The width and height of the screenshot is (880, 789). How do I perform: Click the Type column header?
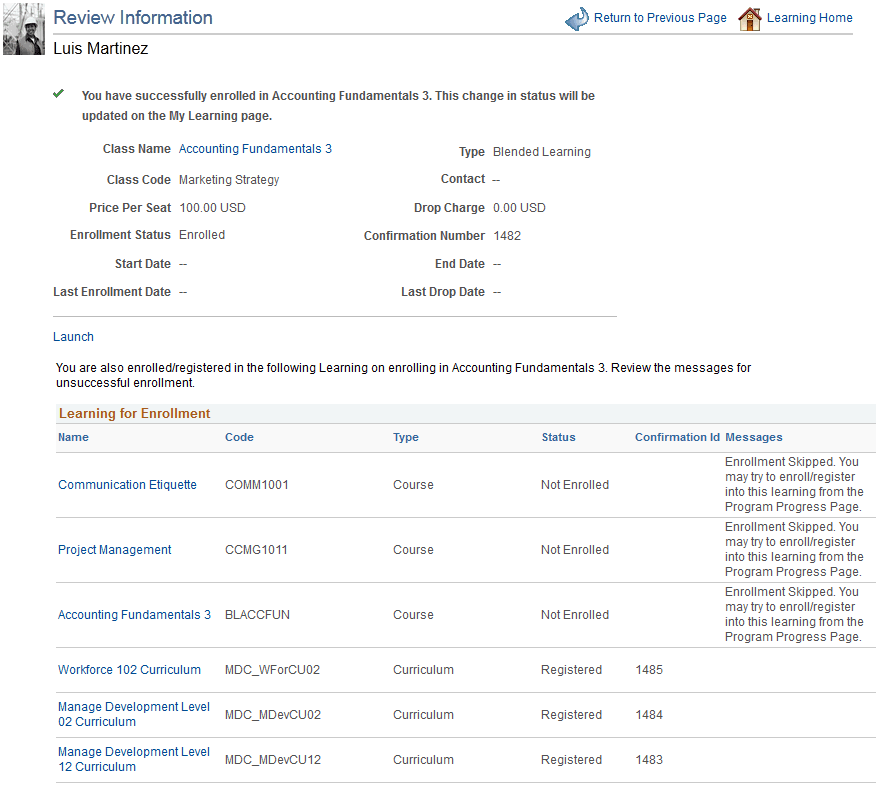pyautogui.click(x=406, y=437)
